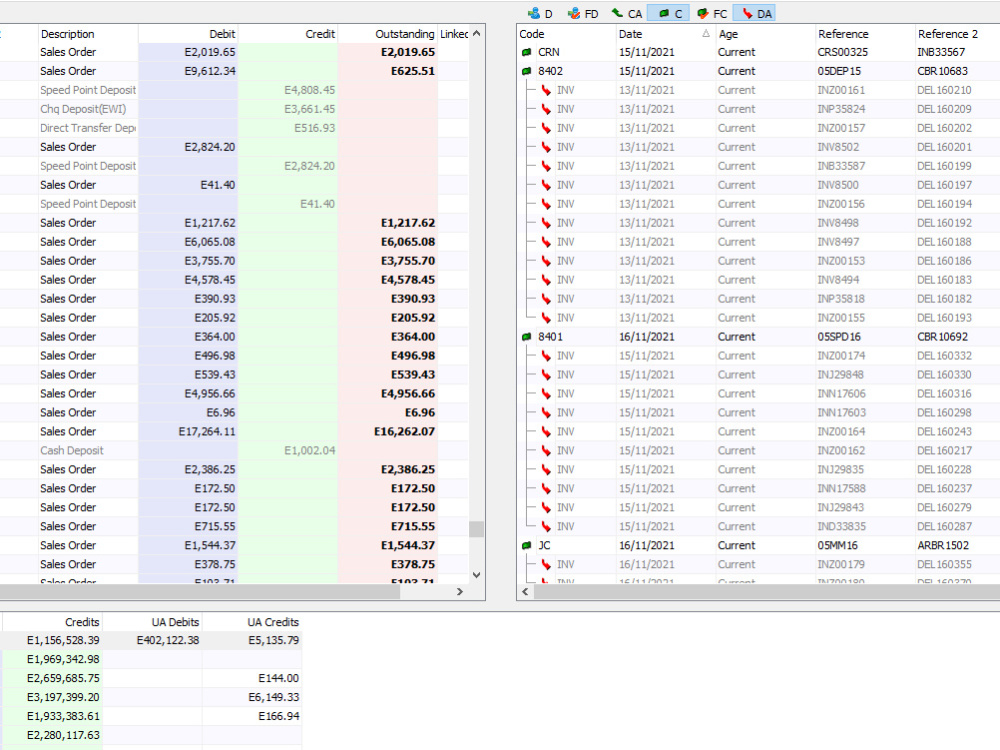Sort by the Age column header
Viewport: 1000px width, 750px height.
coord(765,34)
